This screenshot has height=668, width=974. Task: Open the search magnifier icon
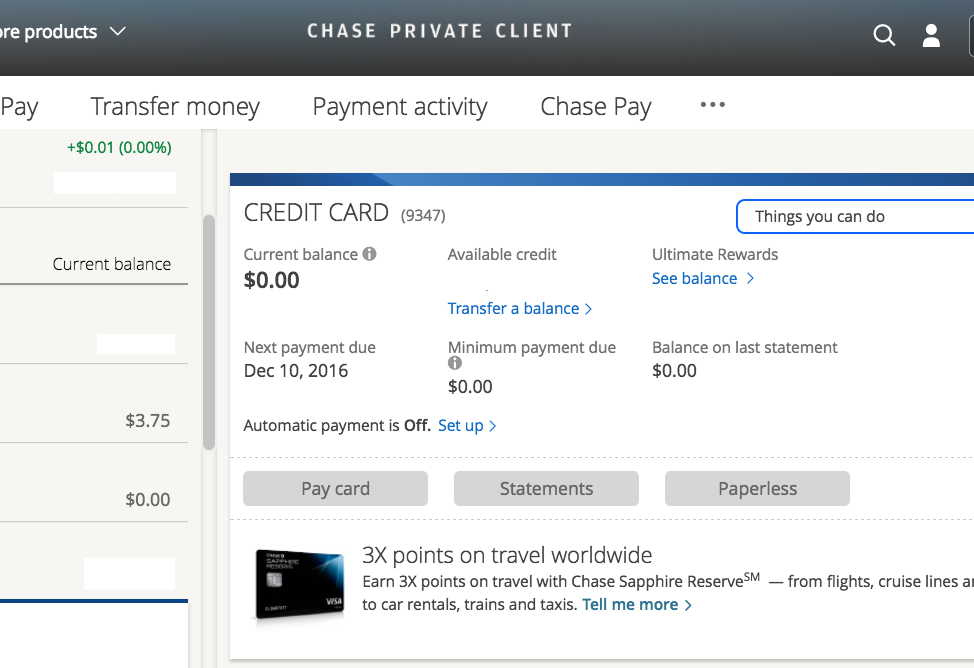point(884,35)
